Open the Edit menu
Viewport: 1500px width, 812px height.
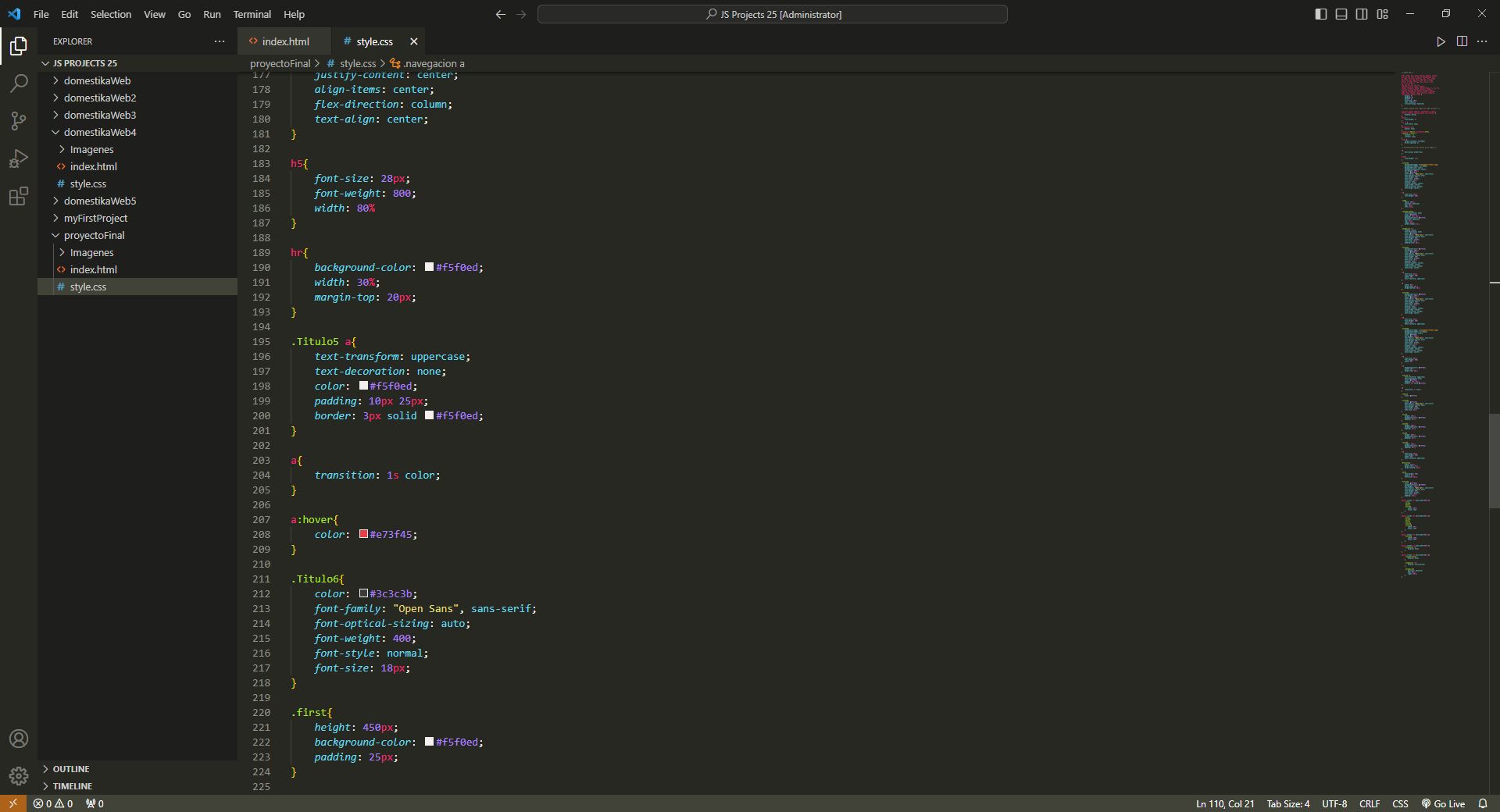(70, 14)
